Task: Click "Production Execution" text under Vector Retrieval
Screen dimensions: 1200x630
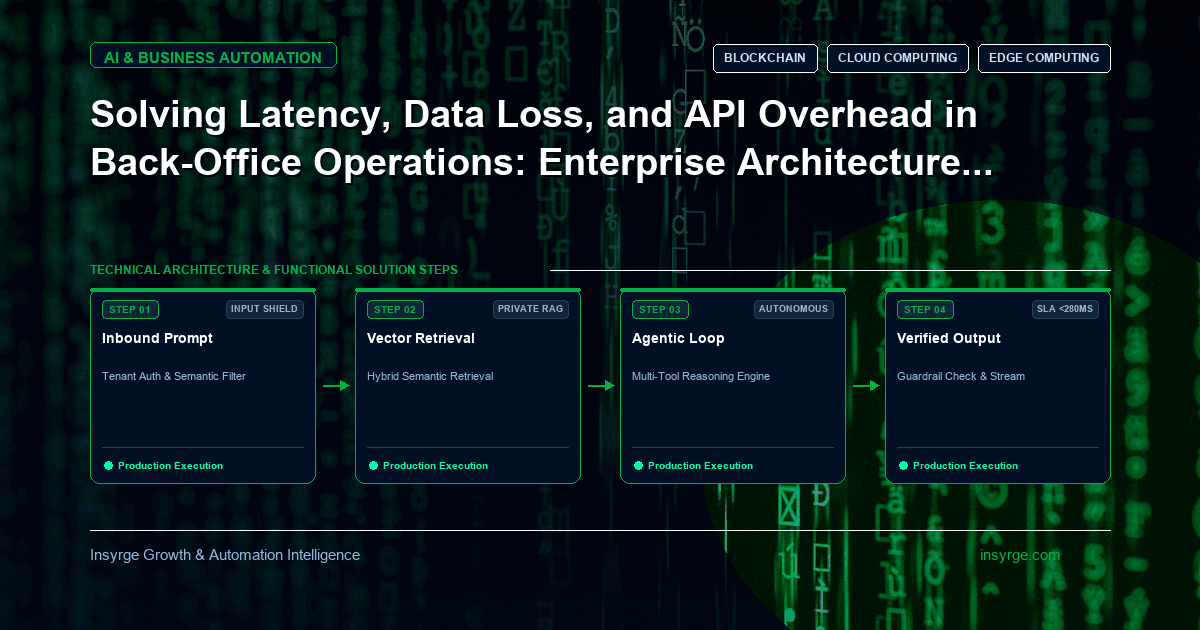Action: click(436, 466)
